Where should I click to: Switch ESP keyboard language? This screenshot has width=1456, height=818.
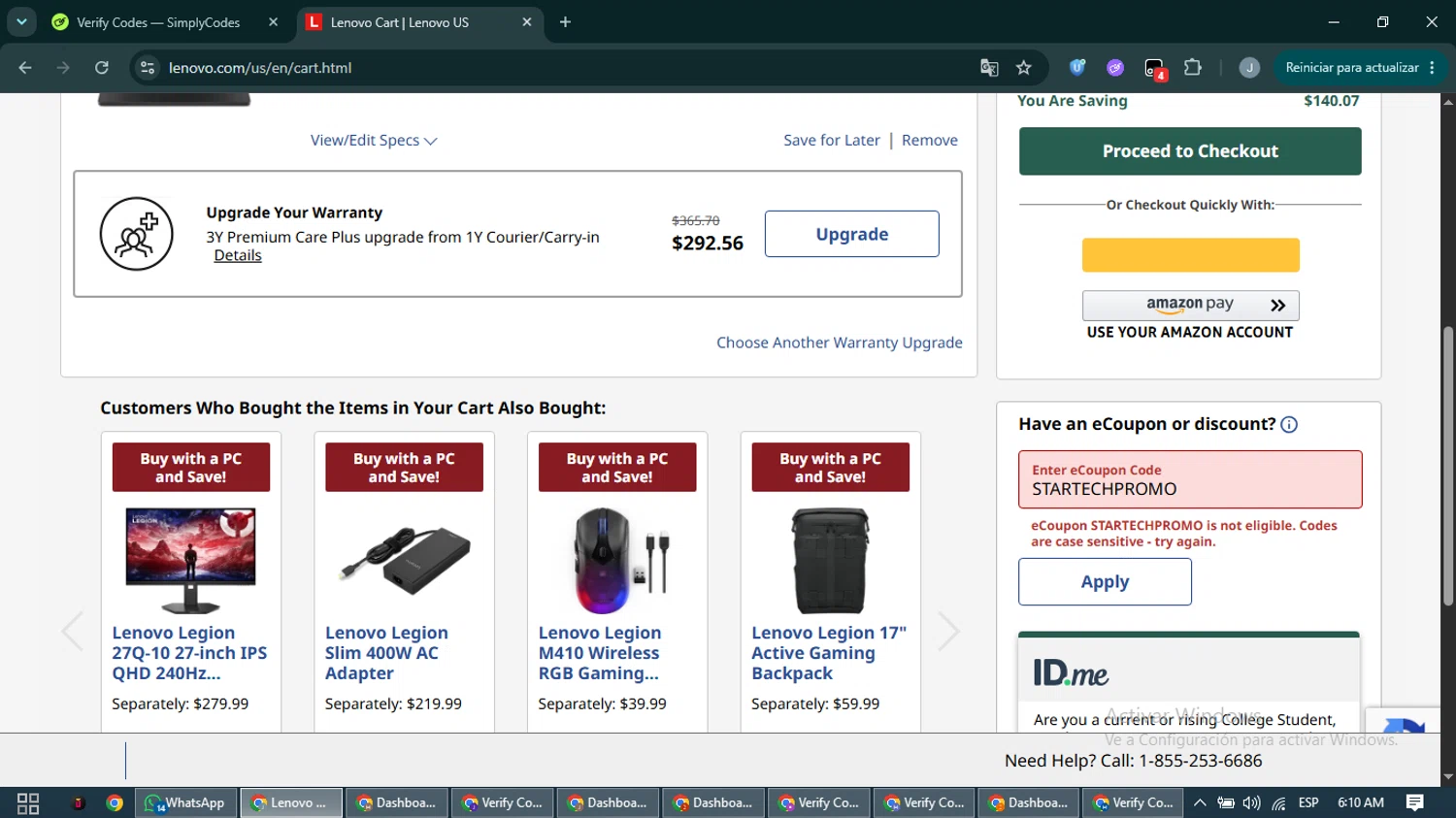coord(1308,803)
